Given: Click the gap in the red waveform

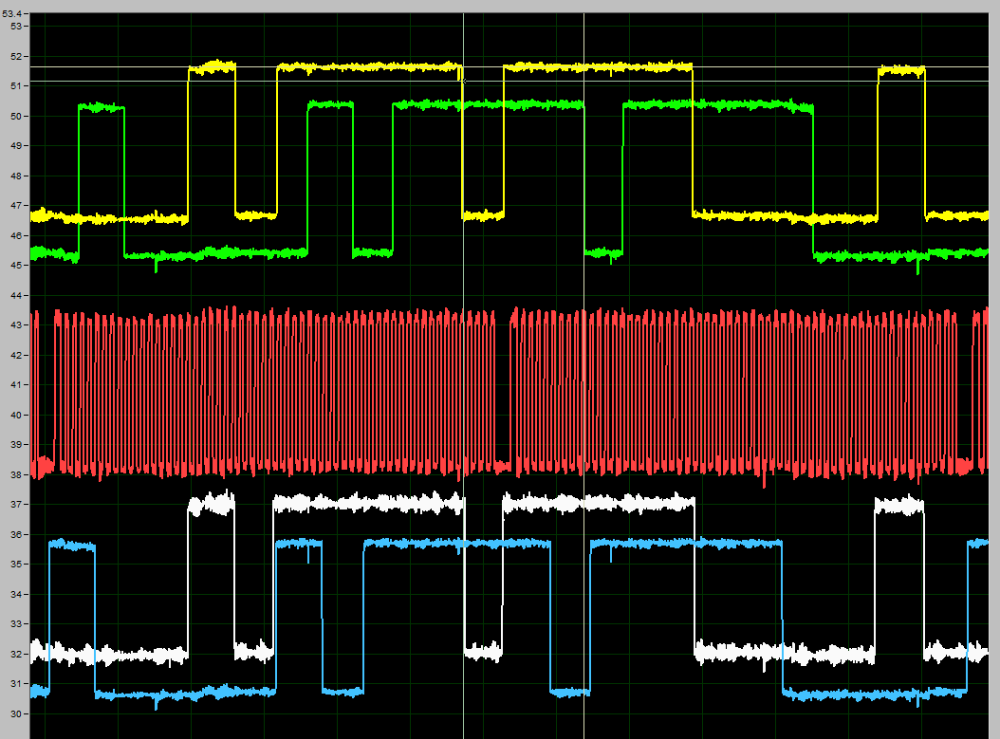Looking at the screenshot, I should tap(502, 390).
